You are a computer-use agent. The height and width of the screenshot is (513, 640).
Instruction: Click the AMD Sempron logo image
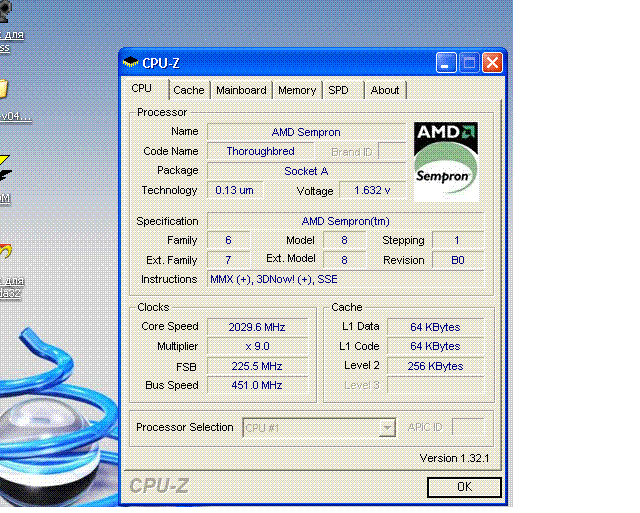(x=446, y=161)
